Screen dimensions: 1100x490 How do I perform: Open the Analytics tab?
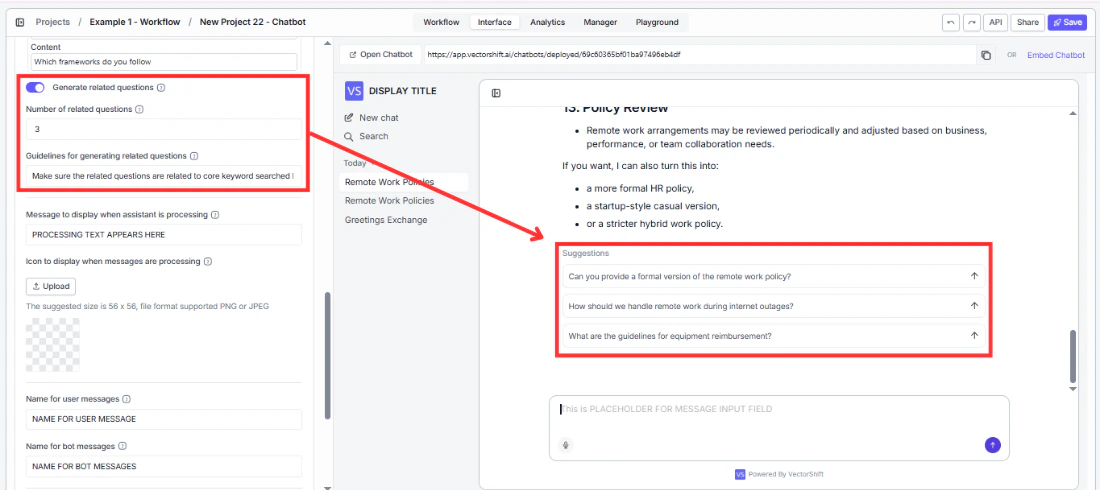[x=547, y=22]
